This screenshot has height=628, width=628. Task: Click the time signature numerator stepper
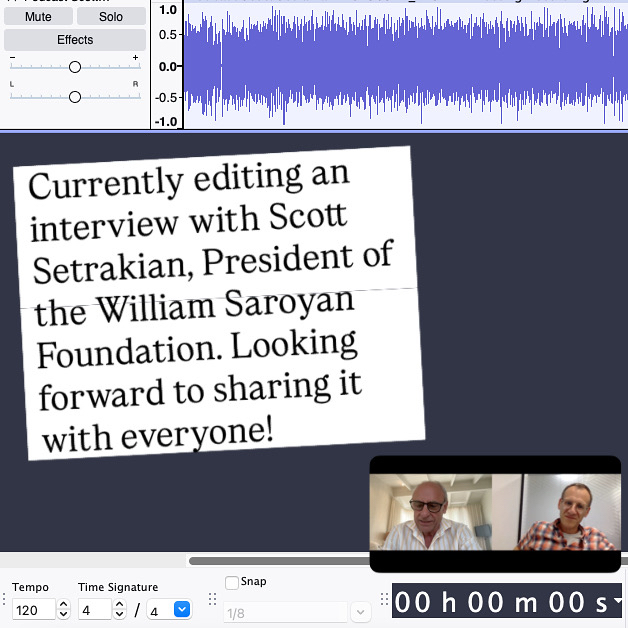120,609
